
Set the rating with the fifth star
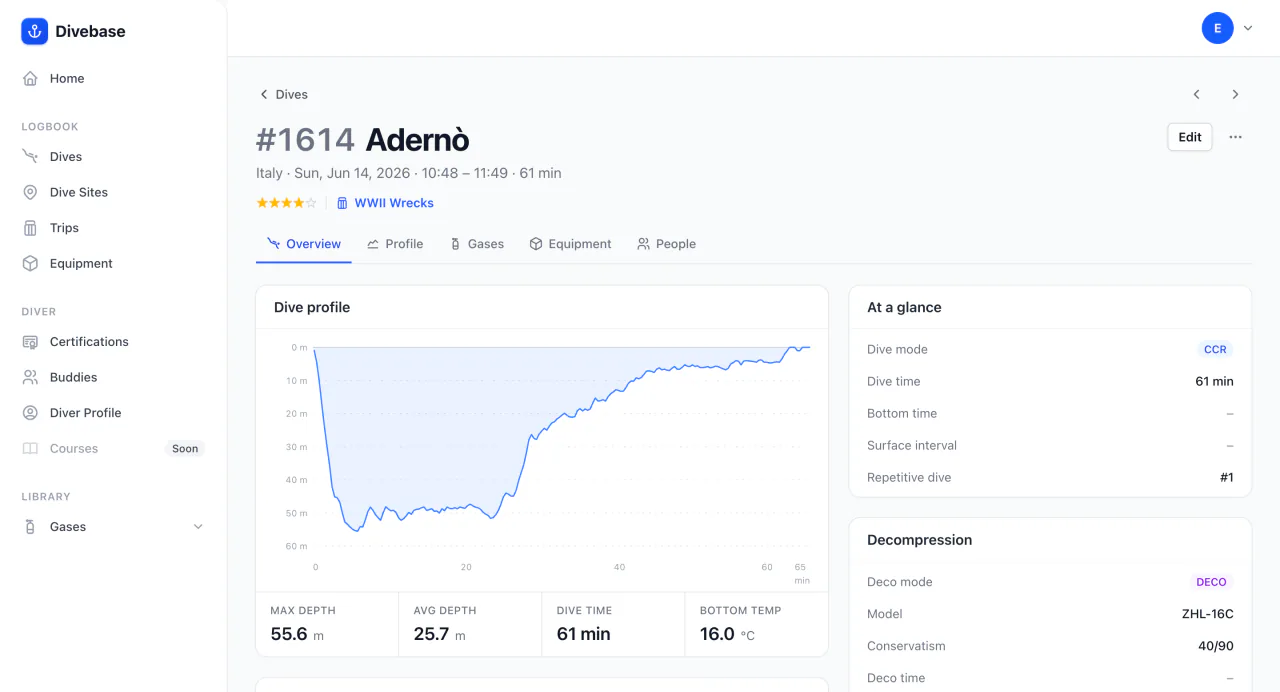click(311, 203)
